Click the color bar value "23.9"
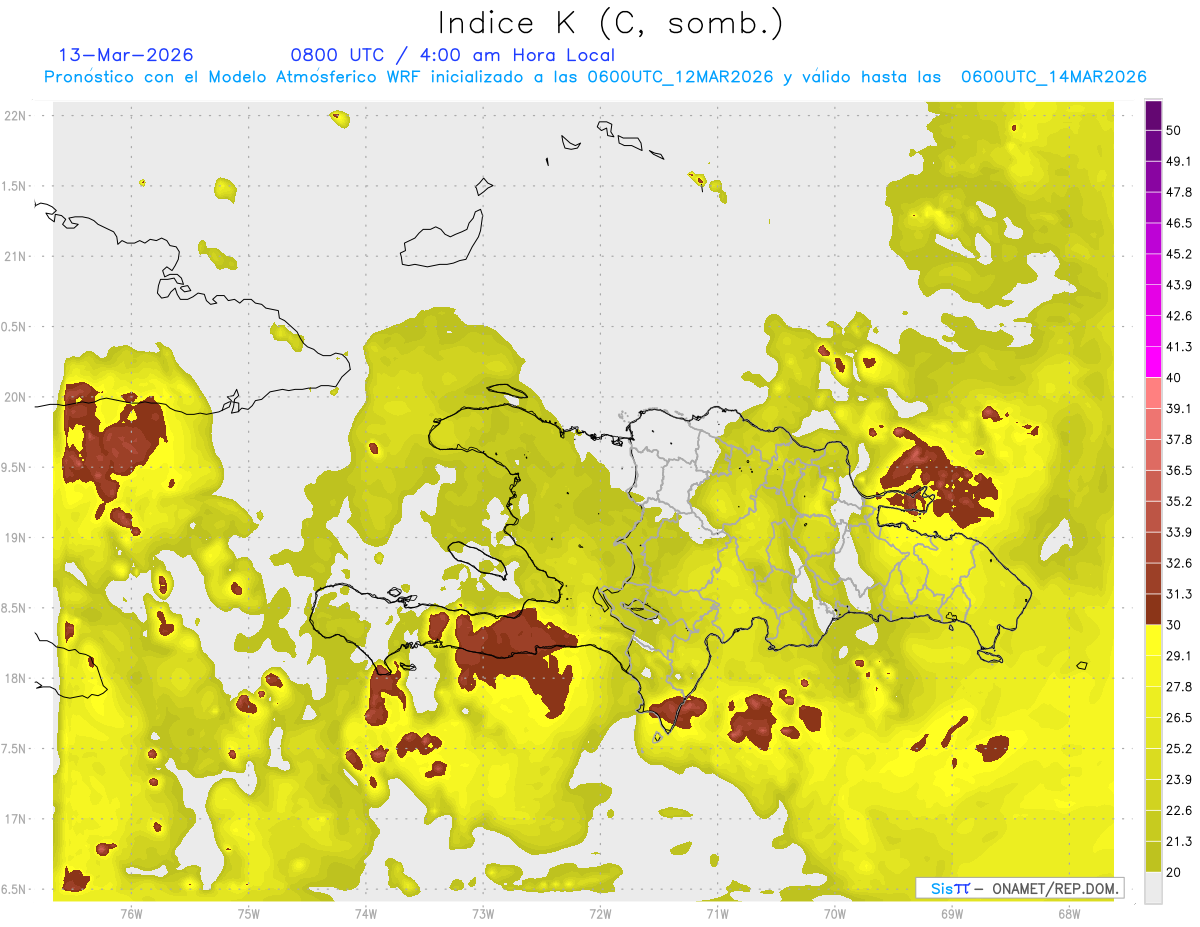The height and width of the screenshot is (927, 1200). pos(1179,780)
